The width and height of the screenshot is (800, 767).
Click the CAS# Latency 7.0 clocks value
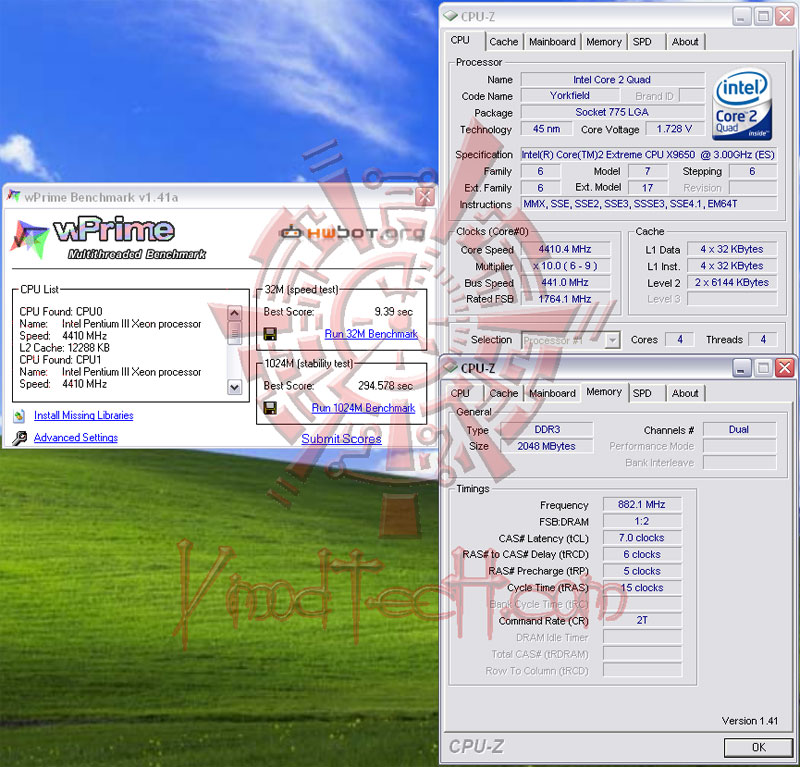pyautogui.click(x=642, y=538)
